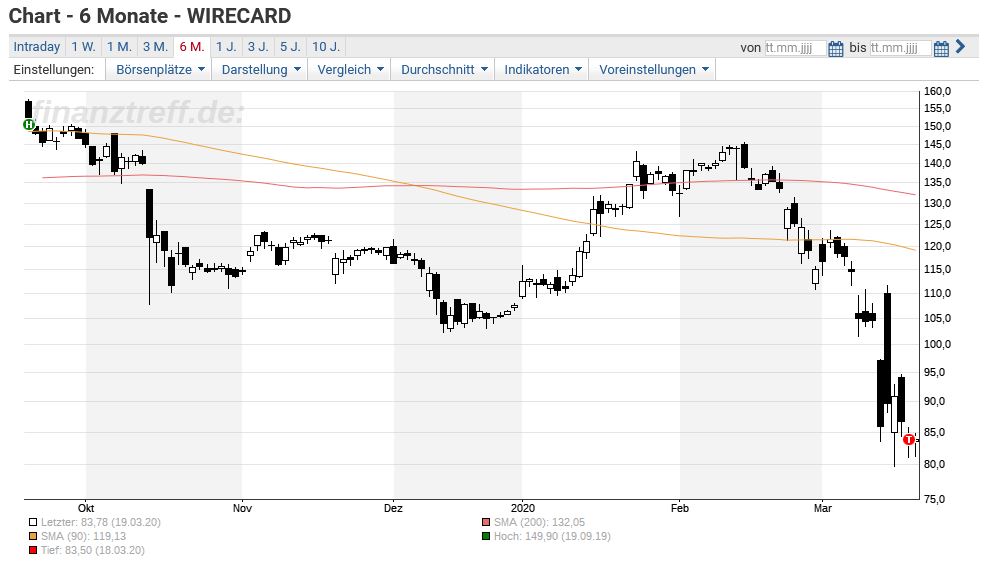The width and height of the screenshot is (991, 570).
Task: Click the white Letzter legend swatch
Action: point(33,523)
